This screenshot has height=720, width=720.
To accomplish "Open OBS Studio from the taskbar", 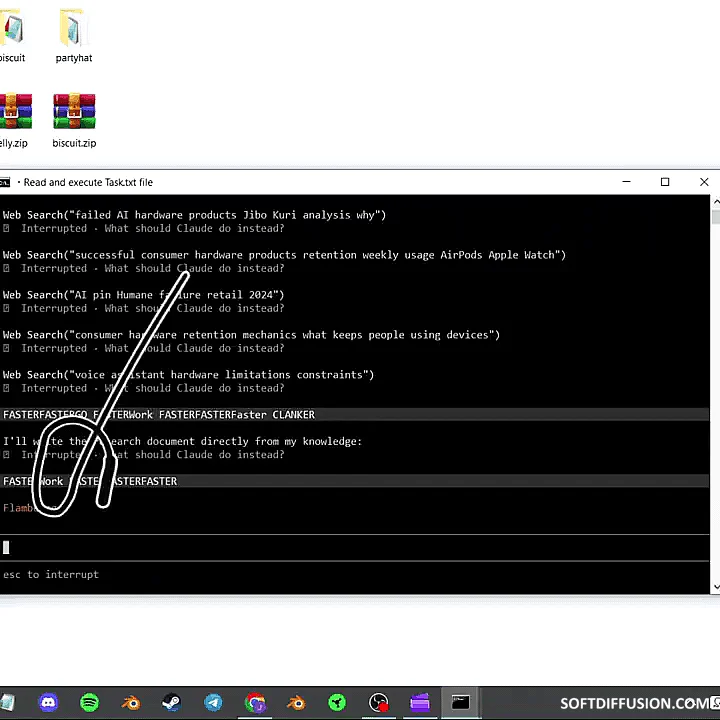I will tap(378, 703).
